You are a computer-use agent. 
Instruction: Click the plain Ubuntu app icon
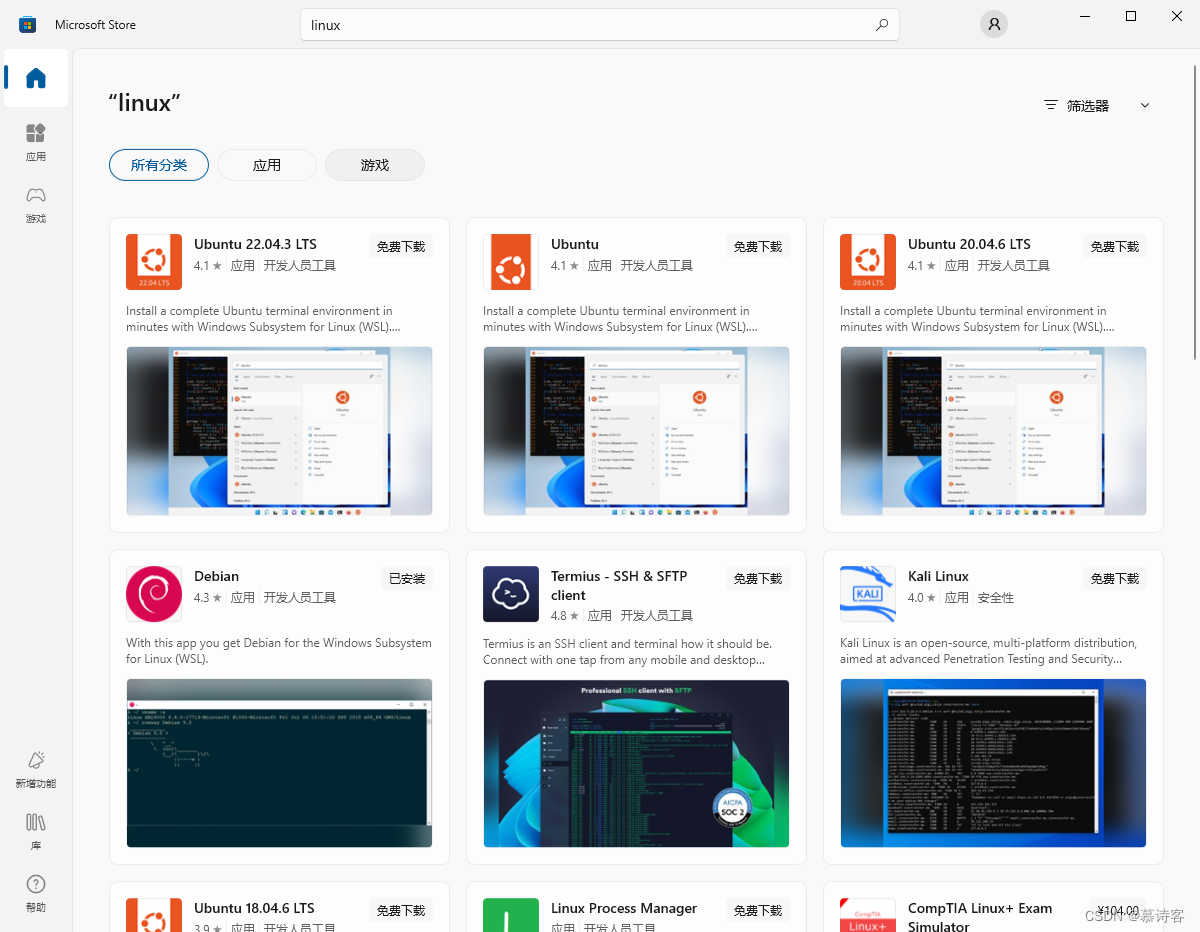tap(511, 262)
